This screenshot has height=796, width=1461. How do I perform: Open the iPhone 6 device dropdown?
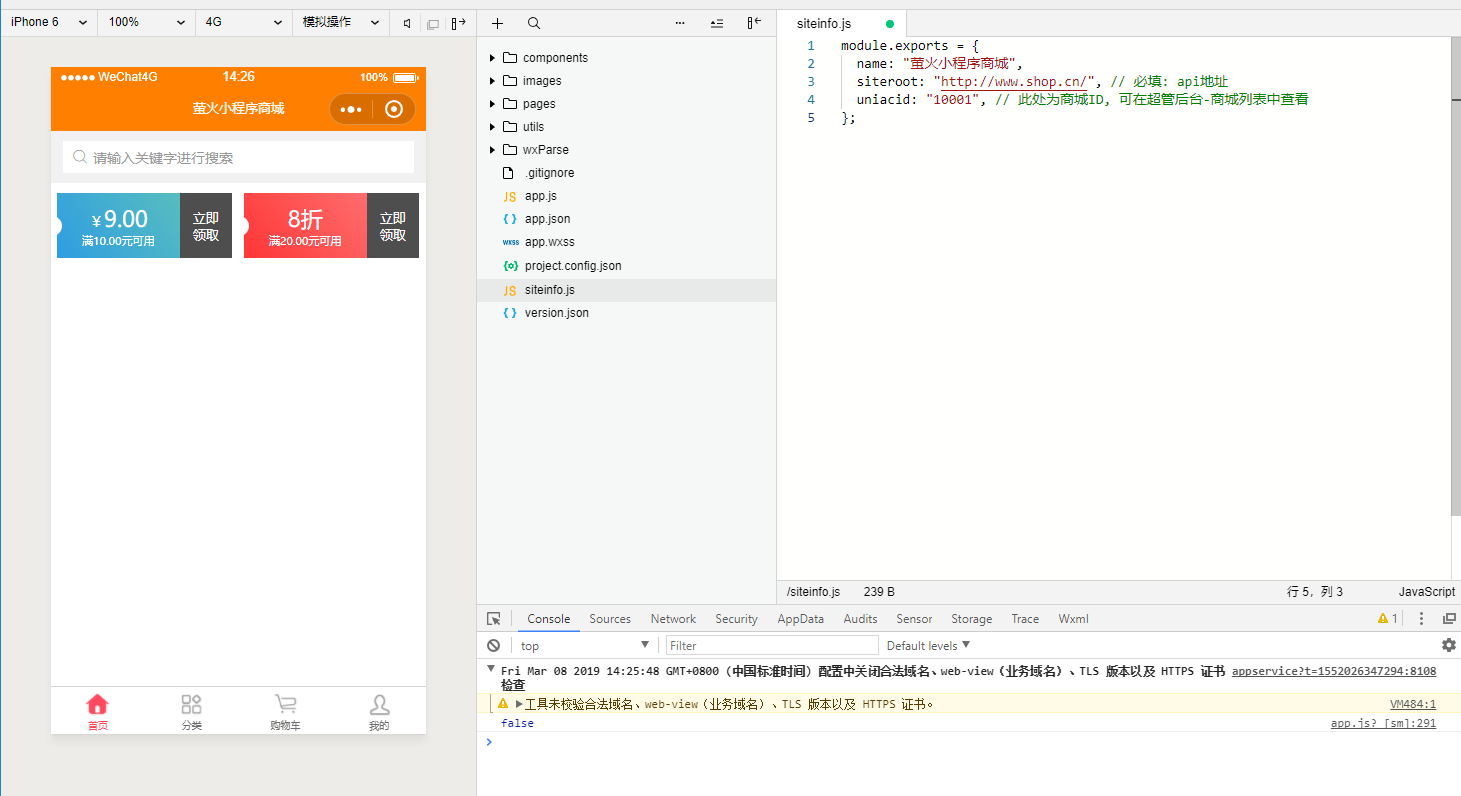[x=48, y=22]
